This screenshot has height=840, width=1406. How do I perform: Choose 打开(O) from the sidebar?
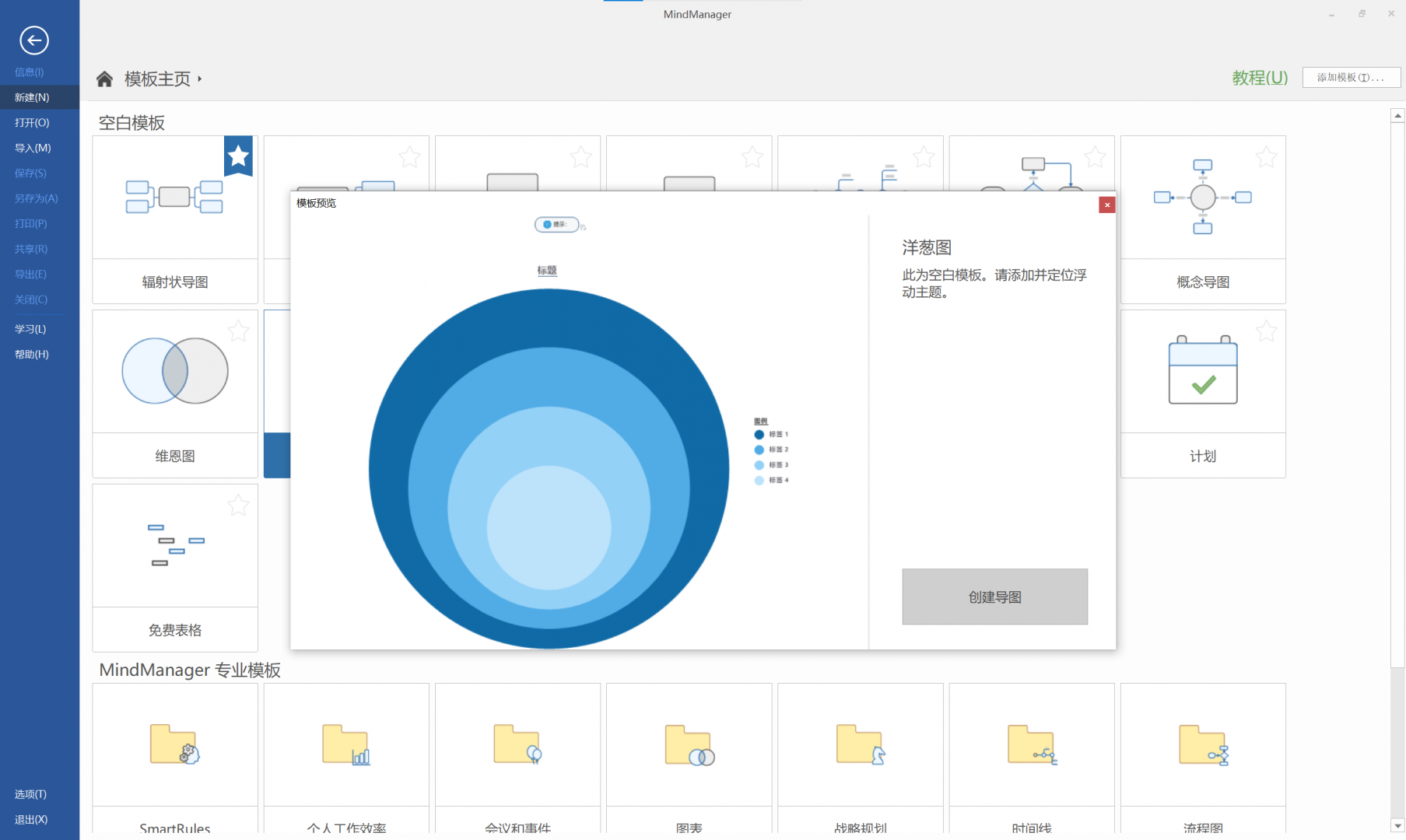(32, 123)
